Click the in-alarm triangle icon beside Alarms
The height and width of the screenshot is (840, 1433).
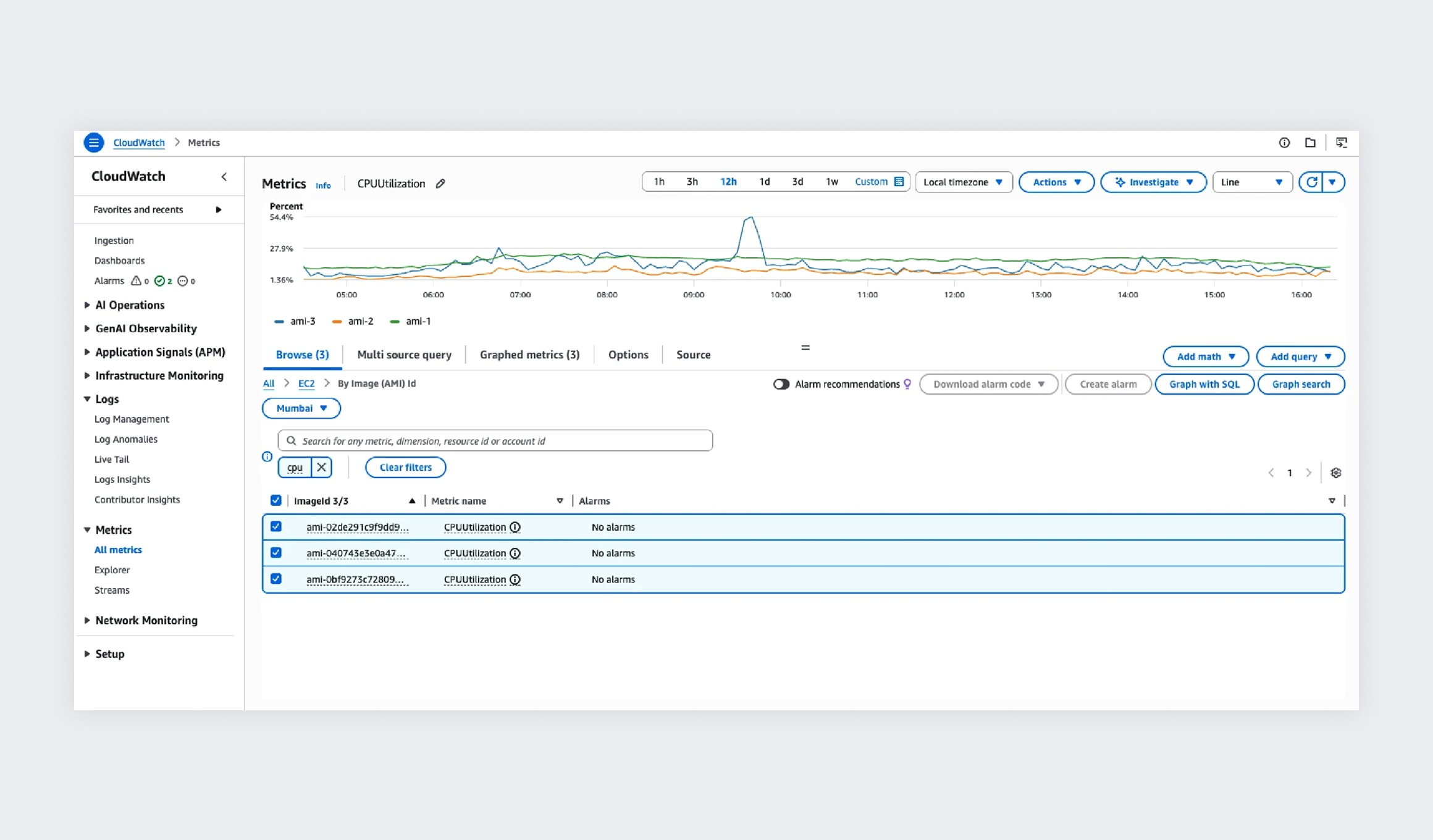click(136, 281)
